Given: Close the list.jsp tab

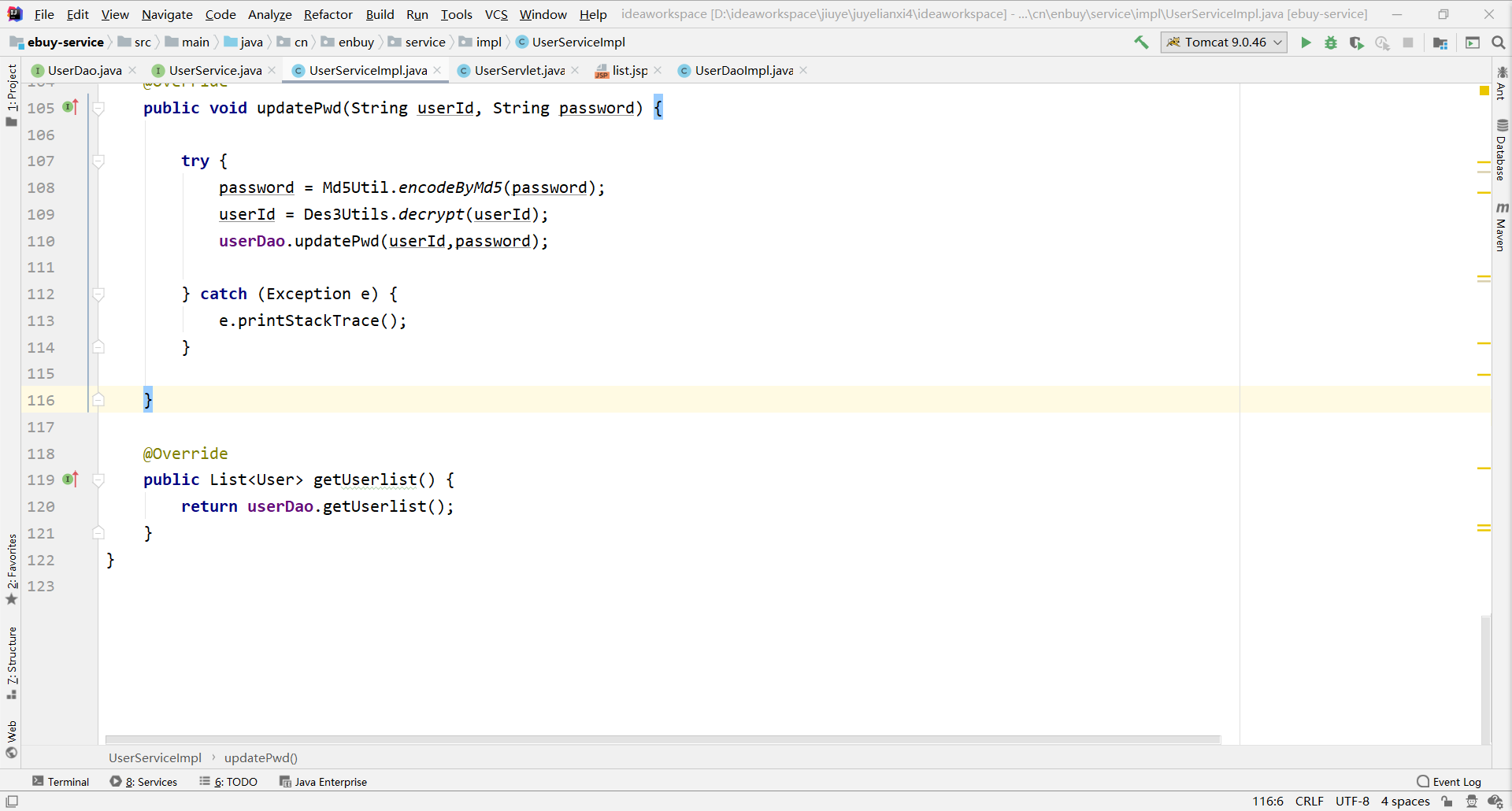Looking at the screenshot, I should (x=658, y=71).
